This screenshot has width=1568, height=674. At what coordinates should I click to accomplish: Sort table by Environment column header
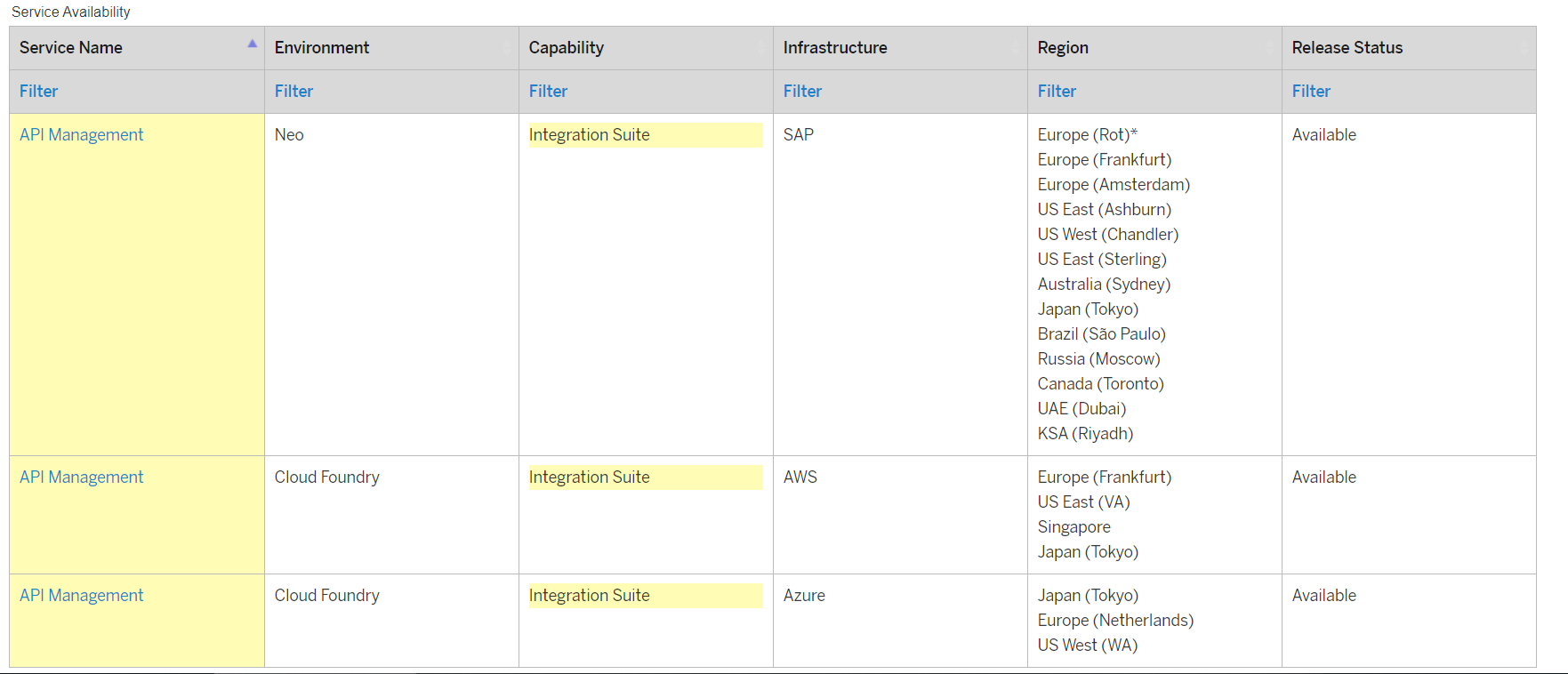click(x=322, y=48)
